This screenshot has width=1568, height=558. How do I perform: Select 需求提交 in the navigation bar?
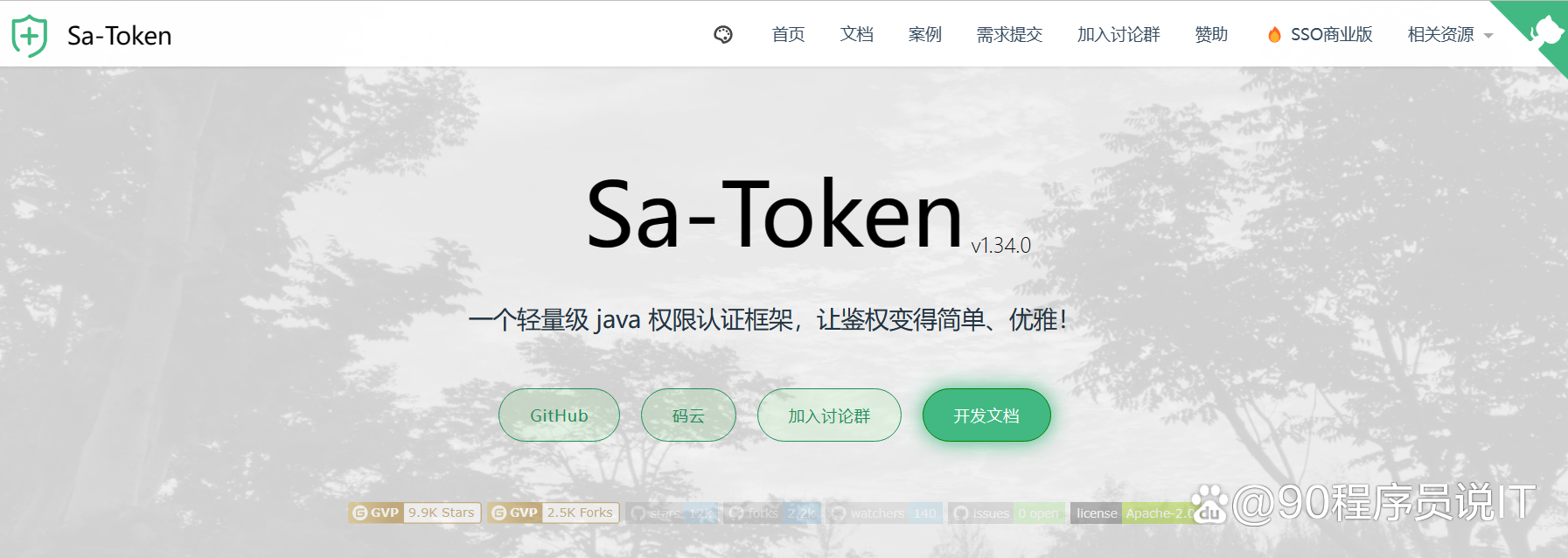pos(1009,35)
